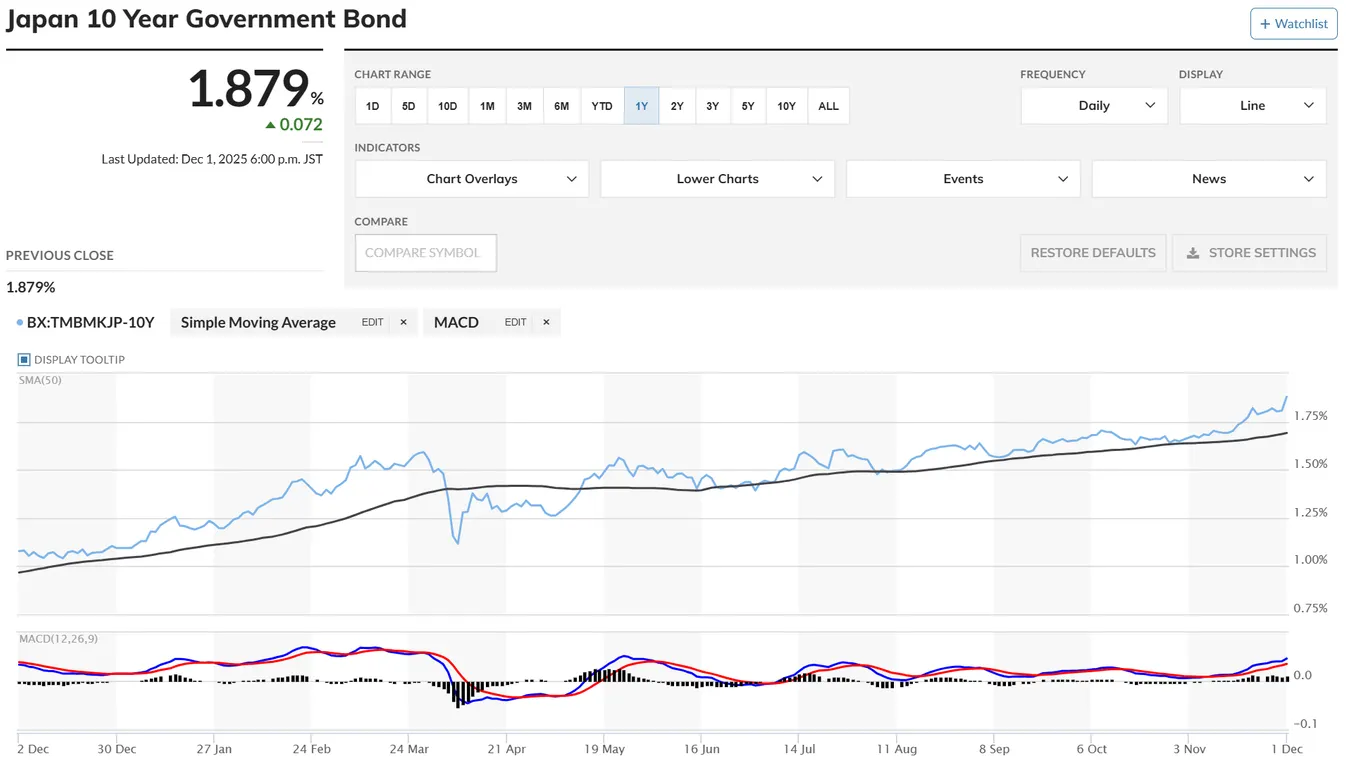This screenshot has width=1346, height=768.
Task: Click the SMA(50) chart label
Action: pyautogui.click(x=40, y=380)
